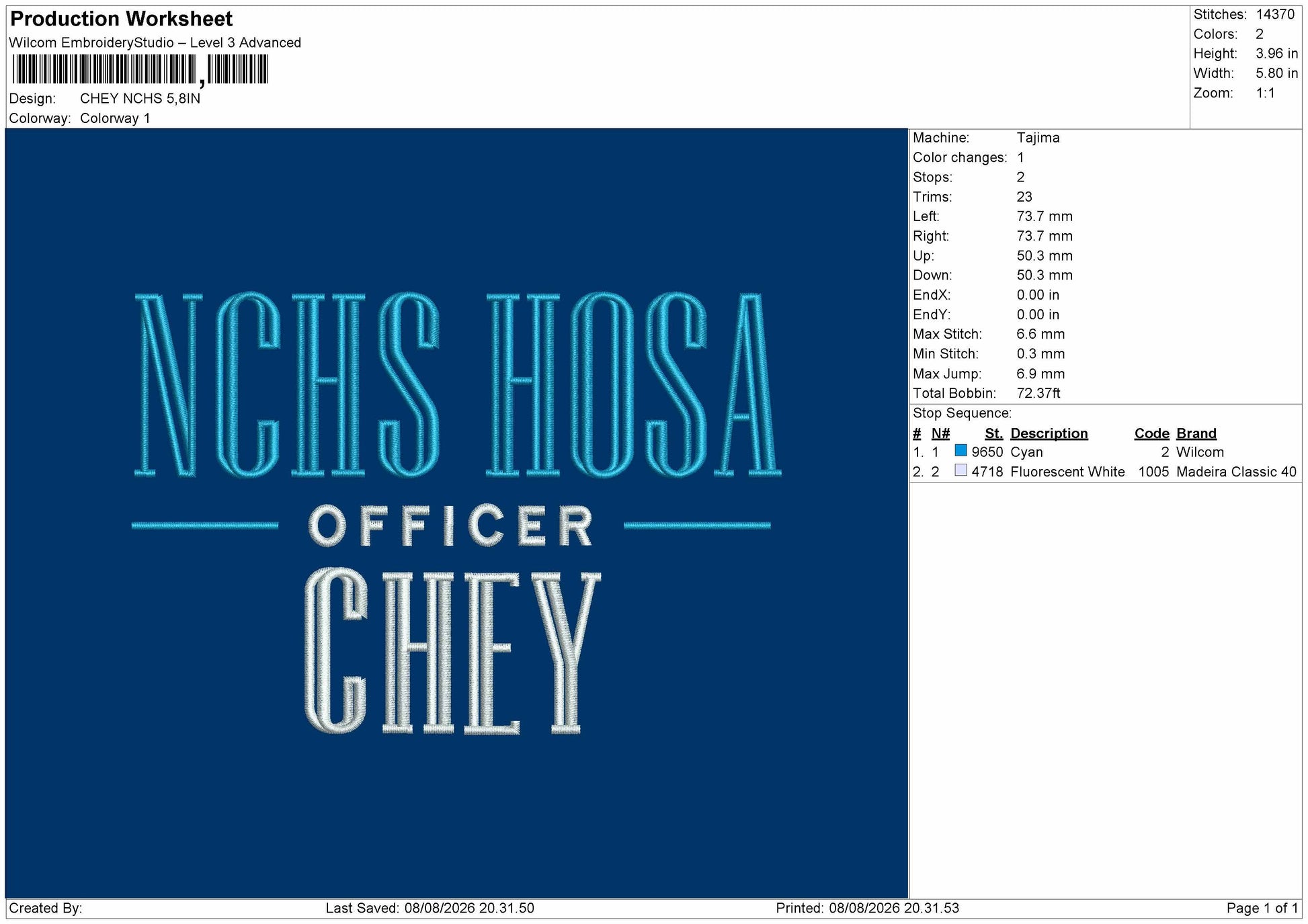Click the "Created By:" footer label
1308x924 pixels.
pyautogui.click(x=46, y=909)
